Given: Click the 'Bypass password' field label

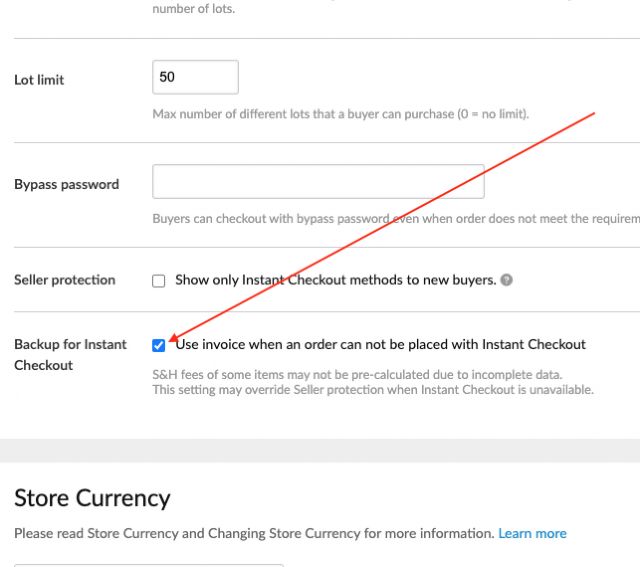Looking at the screenshot, I should (x=66, y=184).
